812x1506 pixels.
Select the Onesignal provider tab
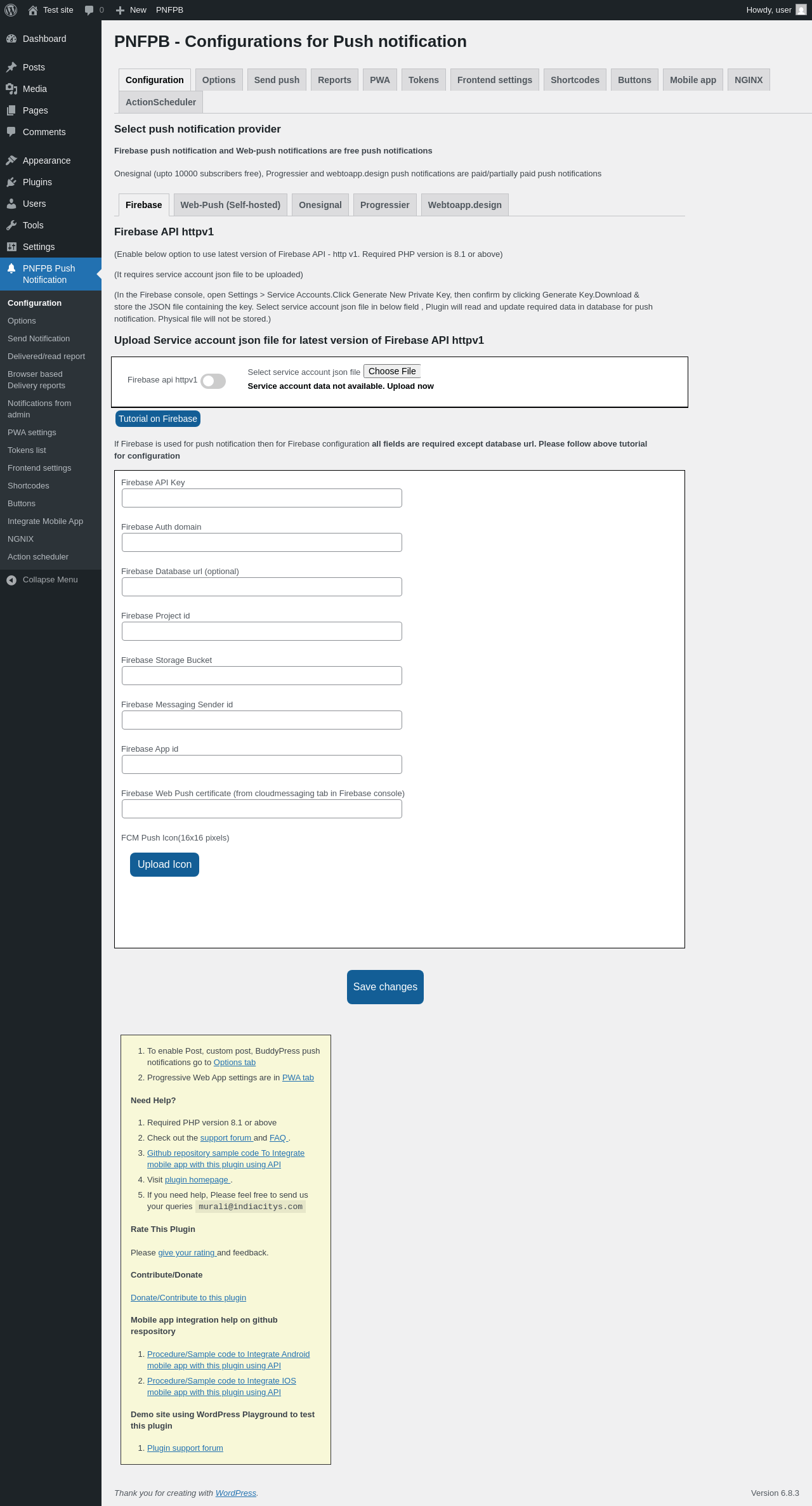[x=320, y=205]
